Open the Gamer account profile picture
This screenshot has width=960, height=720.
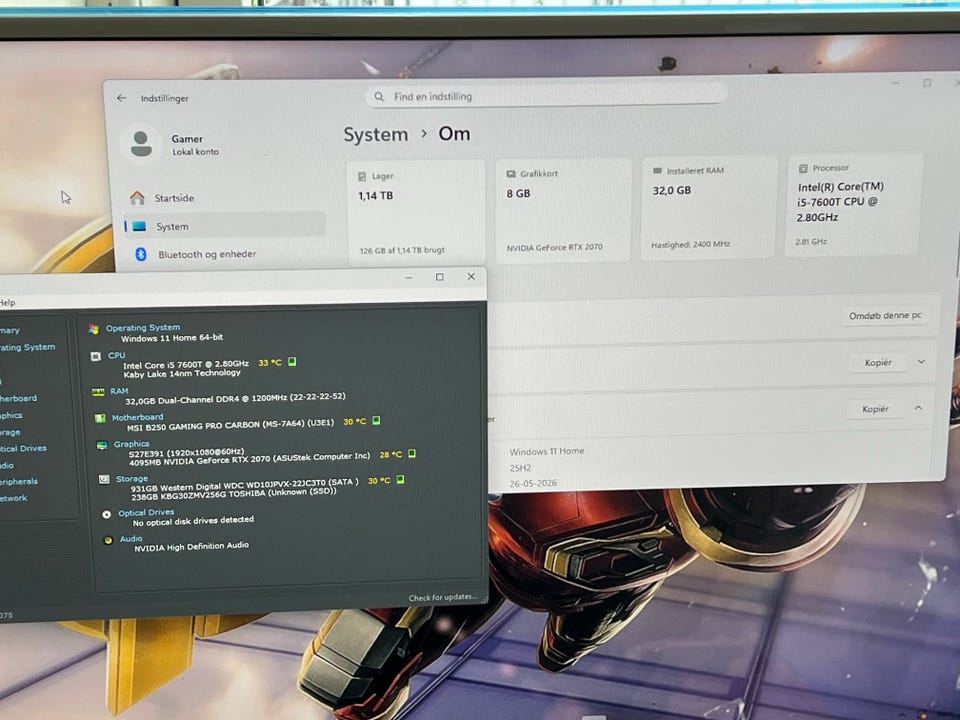click(x=141, y=144)
